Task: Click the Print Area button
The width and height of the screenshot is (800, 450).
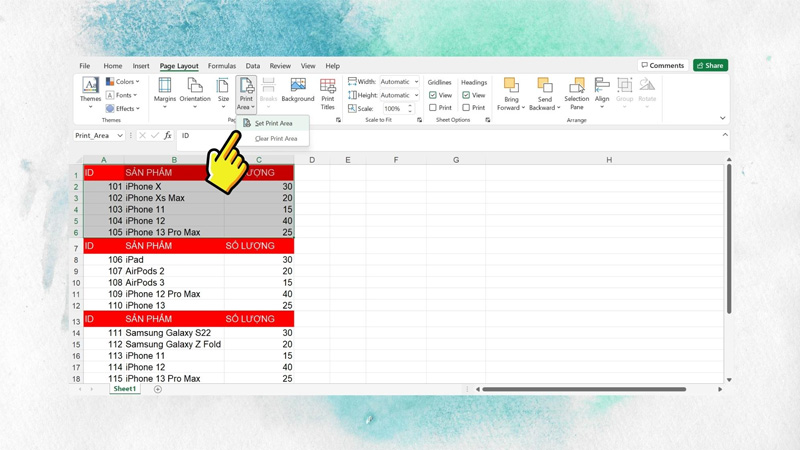Action: tap(246, 94)
